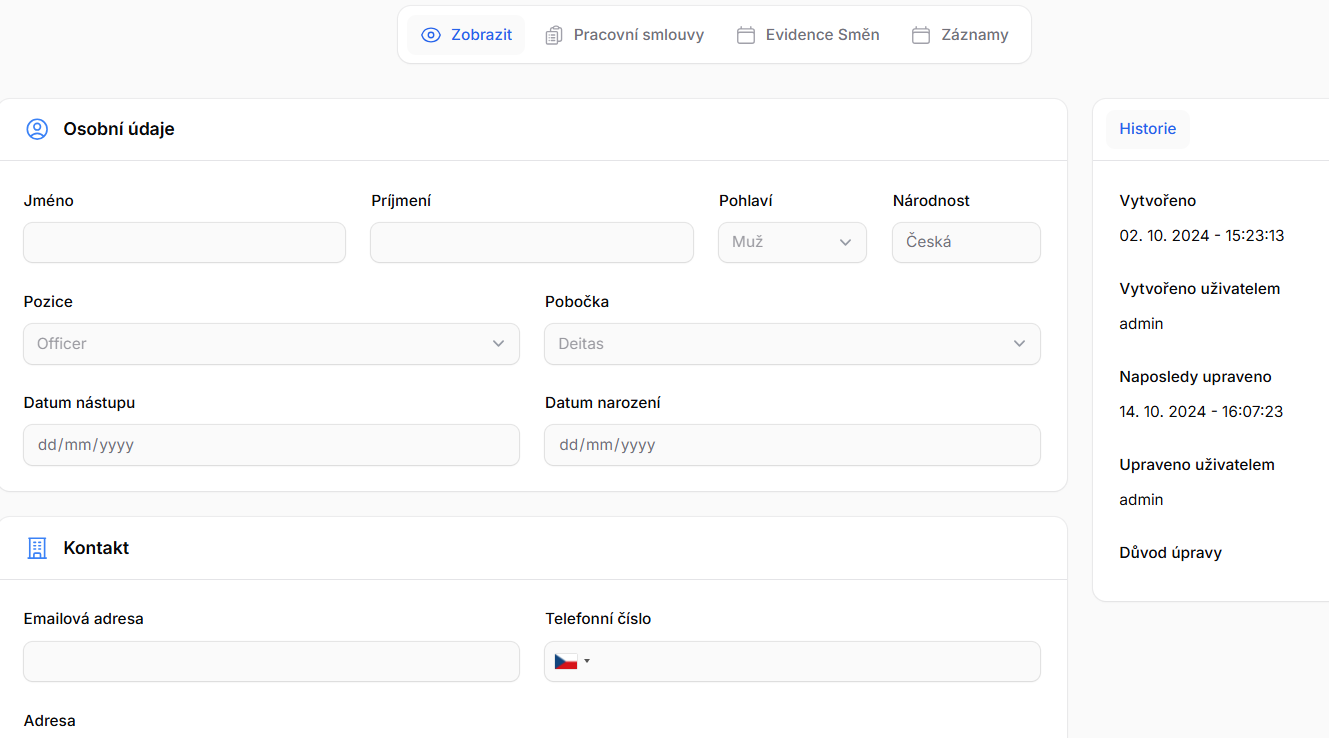Click the Vytvořeno label
Screen dimensions: 1329x738
point(1158,201)
